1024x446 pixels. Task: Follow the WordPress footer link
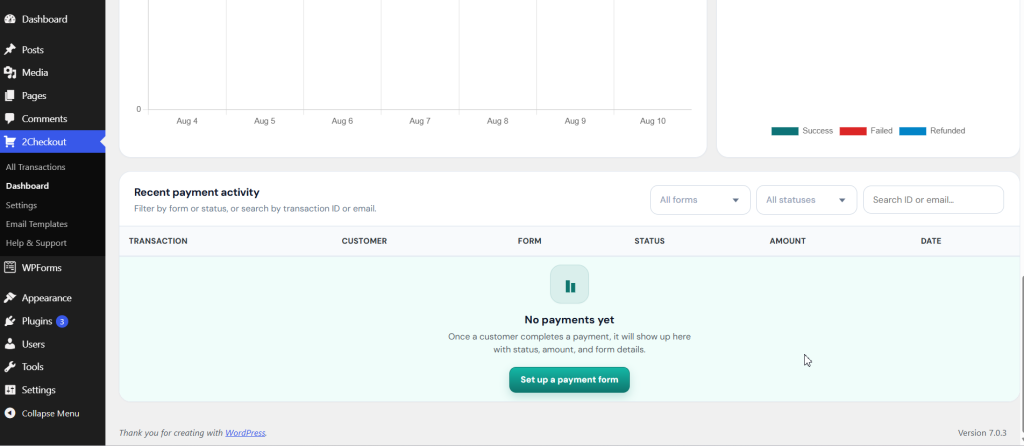246,433
